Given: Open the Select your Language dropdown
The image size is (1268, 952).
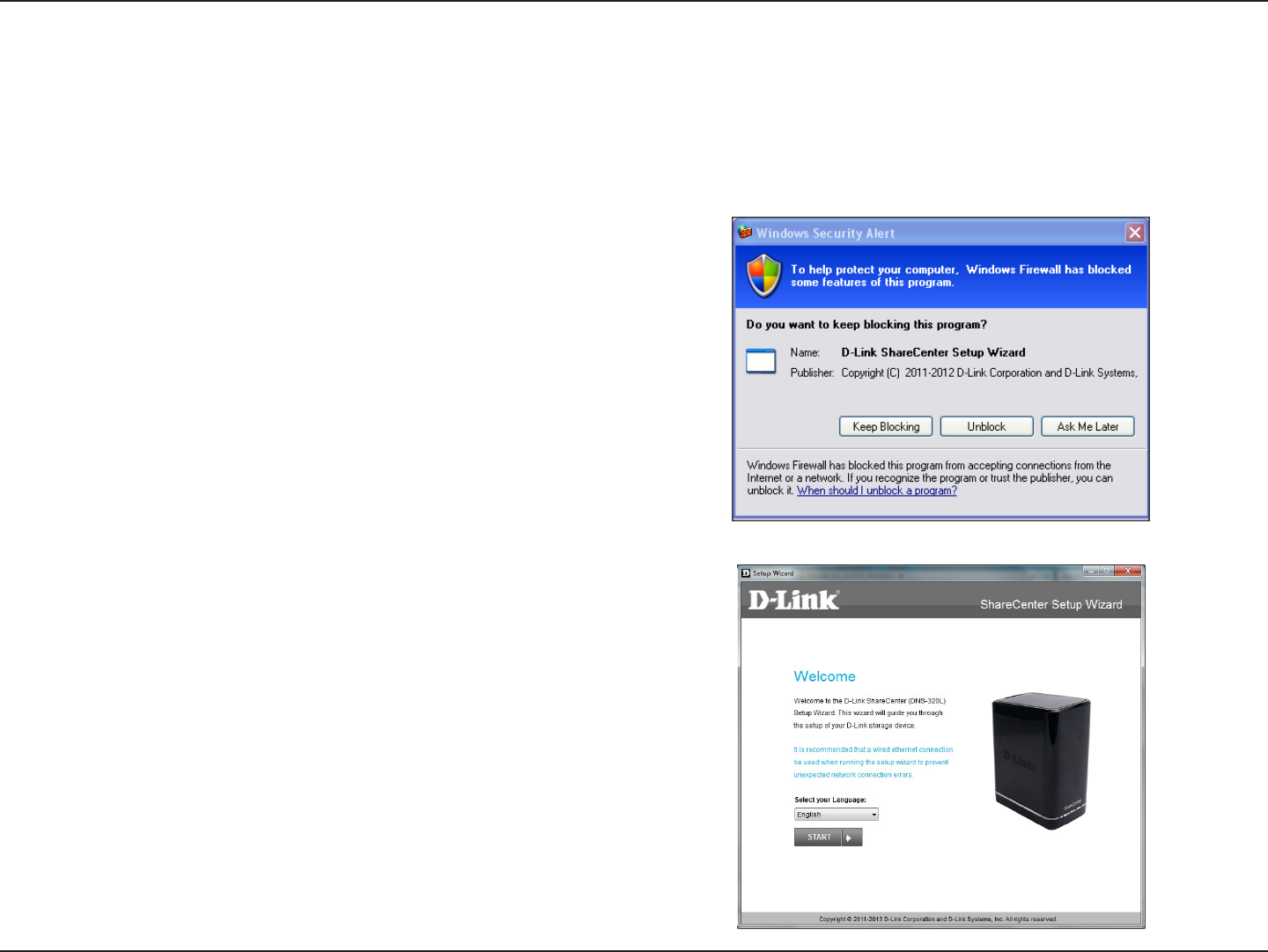Looking at the screenshot, I should click(x=837, y=815).
